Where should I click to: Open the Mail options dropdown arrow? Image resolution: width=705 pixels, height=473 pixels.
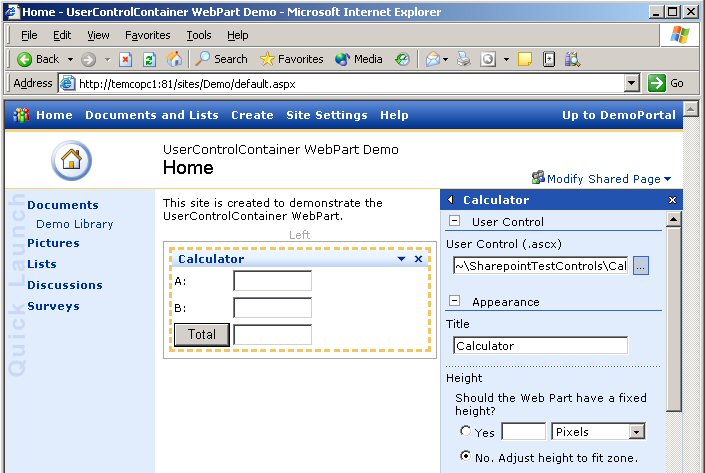(446, 59)
